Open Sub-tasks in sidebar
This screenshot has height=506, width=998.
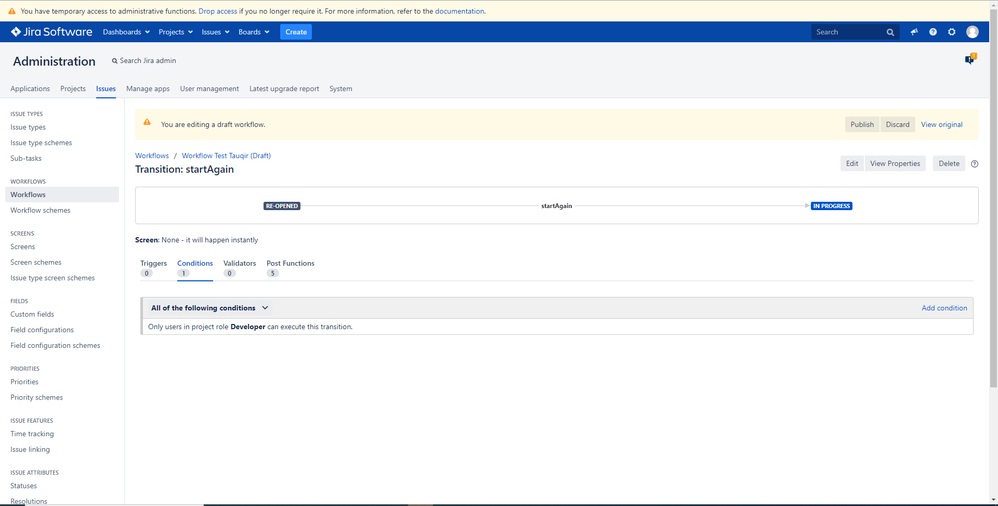click(25, 158)
